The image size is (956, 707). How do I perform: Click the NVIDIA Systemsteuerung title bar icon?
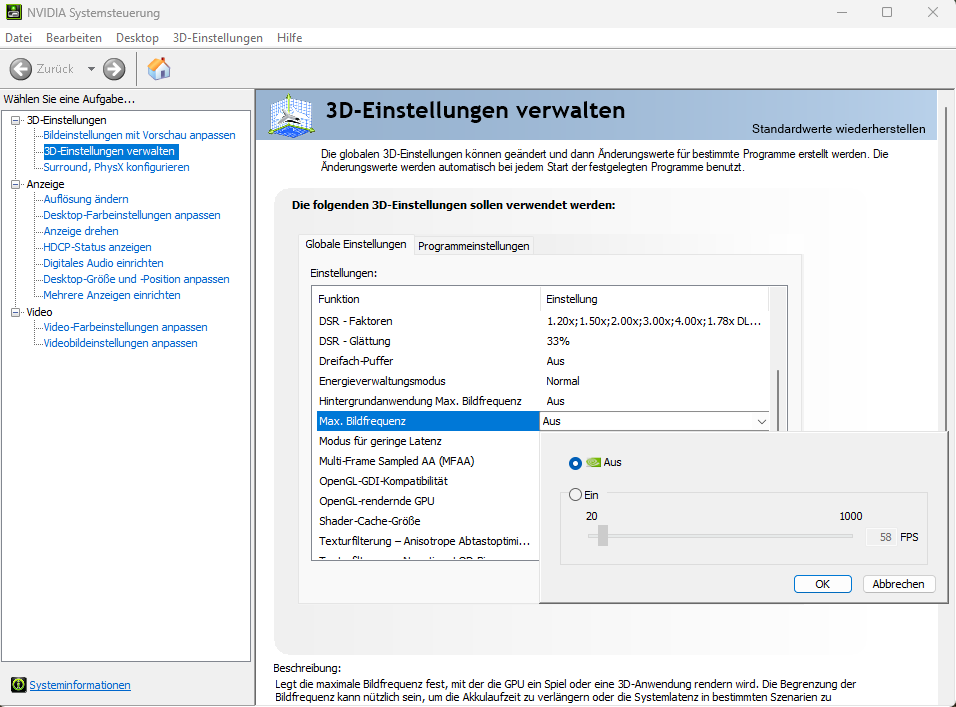pos(13,12)
